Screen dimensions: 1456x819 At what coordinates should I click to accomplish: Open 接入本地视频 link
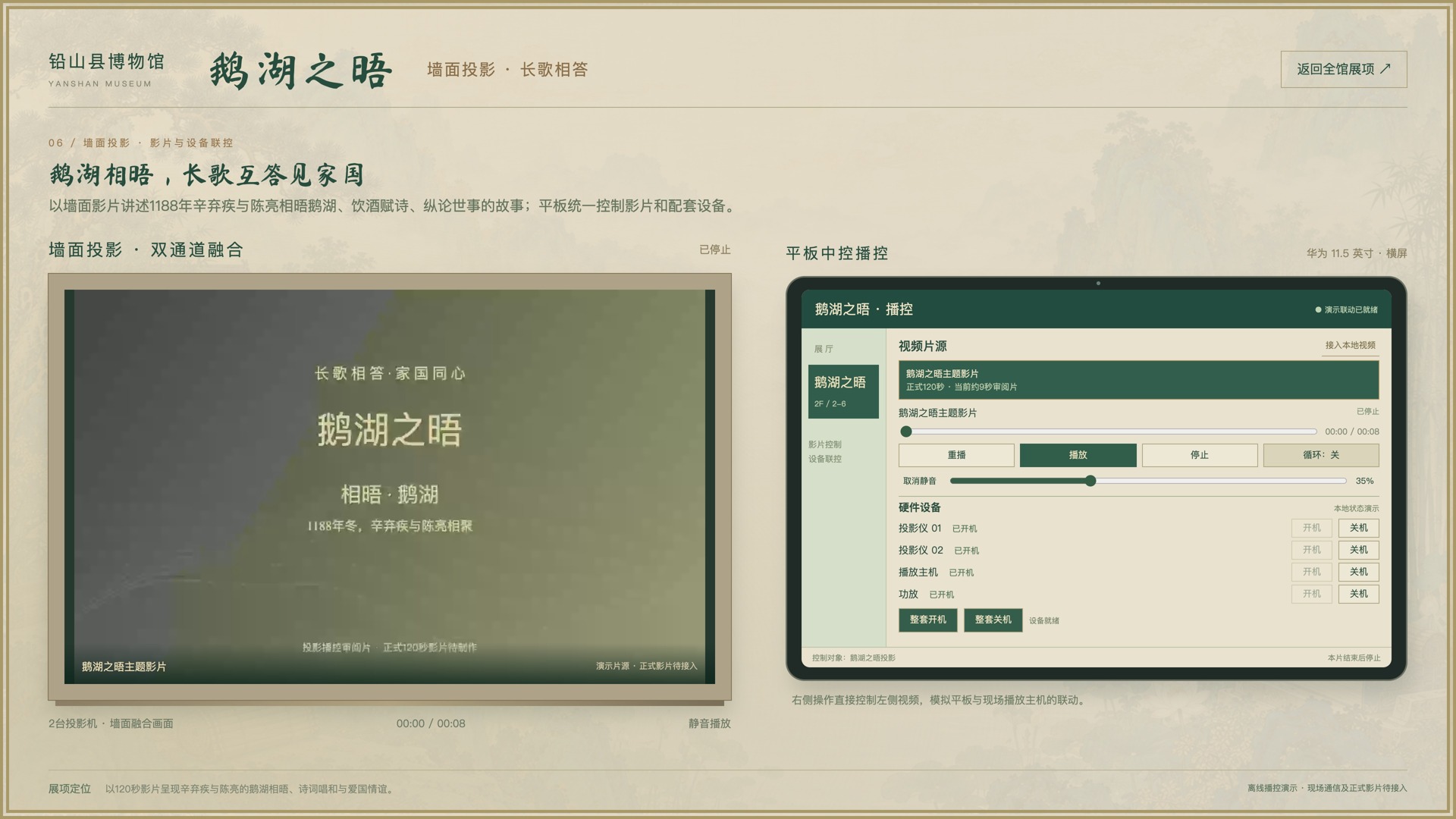(x=1350, y=345)
